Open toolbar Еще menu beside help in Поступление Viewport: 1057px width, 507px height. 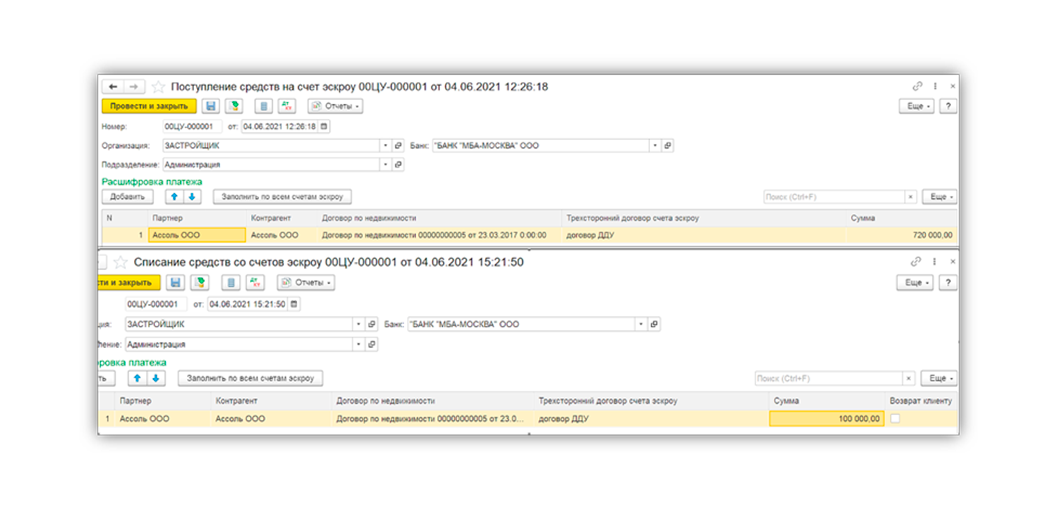[917, 107]
